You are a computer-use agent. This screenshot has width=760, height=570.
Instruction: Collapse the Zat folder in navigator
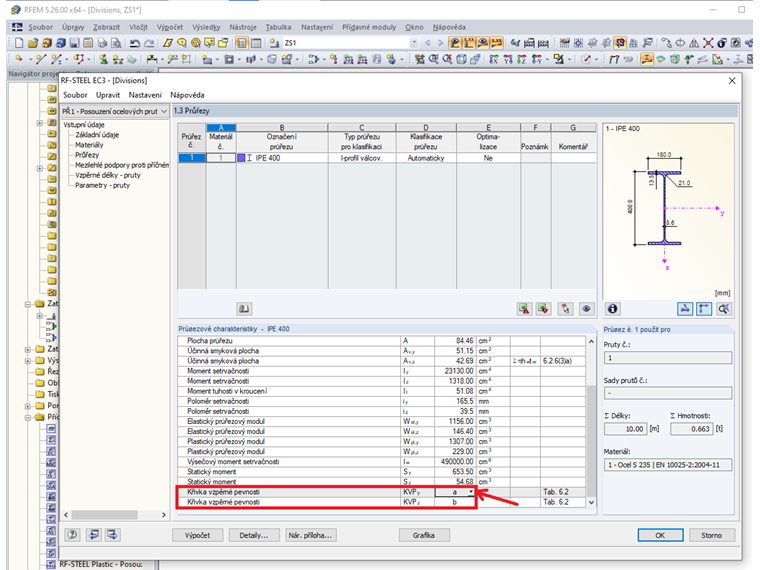click(28, 304)
